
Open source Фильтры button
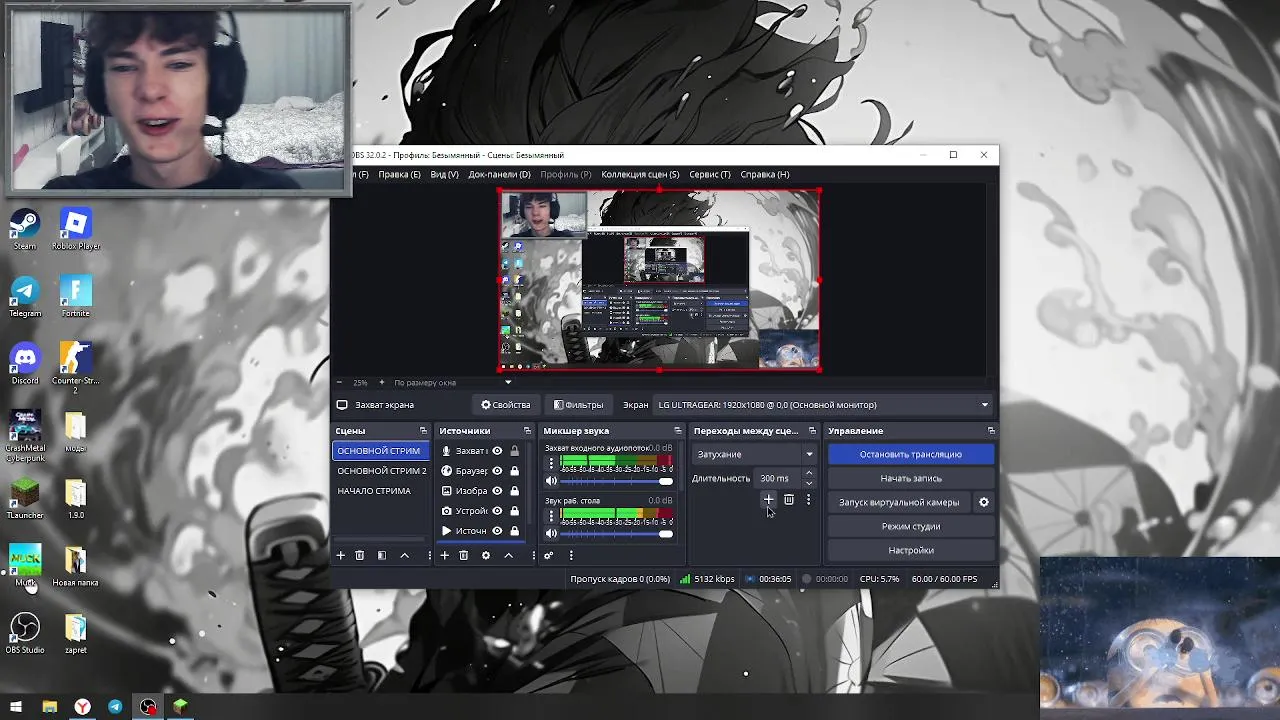pos(578,405)
